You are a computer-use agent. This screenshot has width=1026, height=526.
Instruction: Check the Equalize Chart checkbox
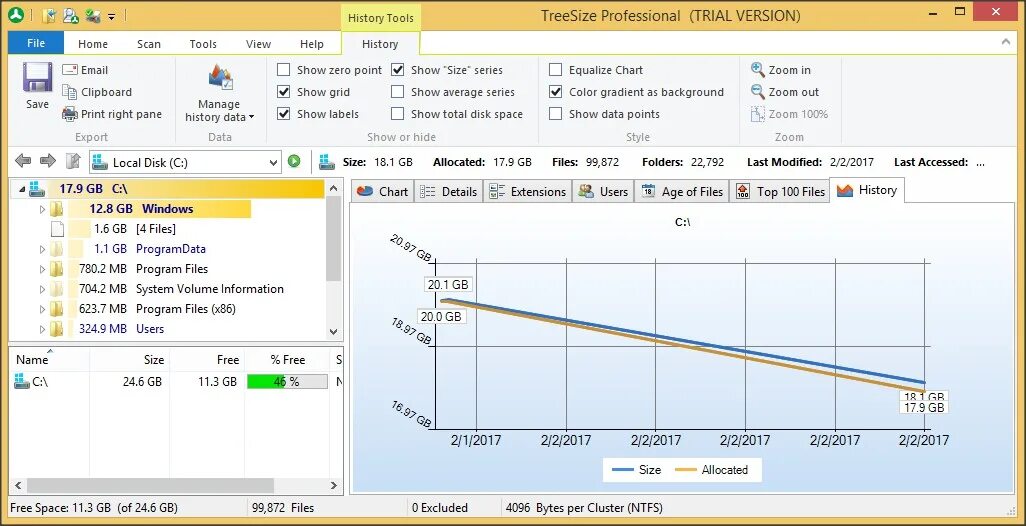pyautogui.click(x=556, y=70)
